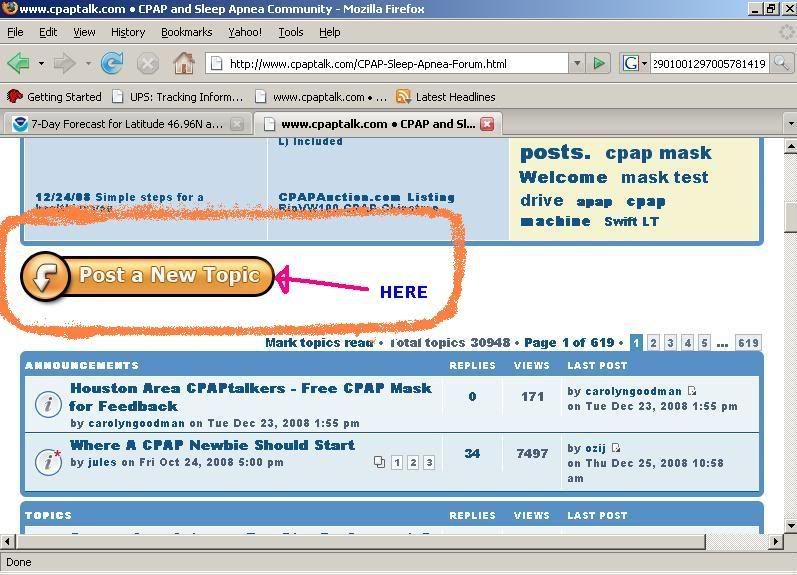Viewport: 797px width, 575px height.
Task: Go to page 2 of topics
Action: (x=654, y=343)
